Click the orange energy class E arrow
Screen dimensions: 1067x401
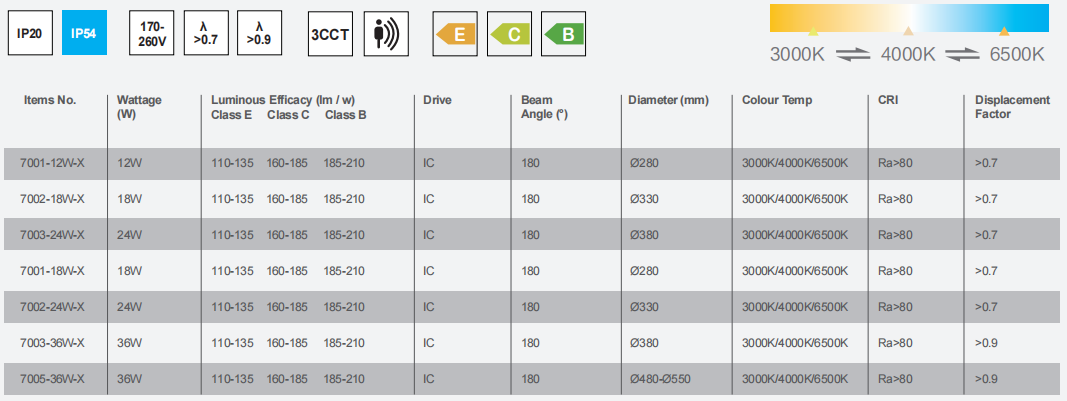tap(455, 33)
